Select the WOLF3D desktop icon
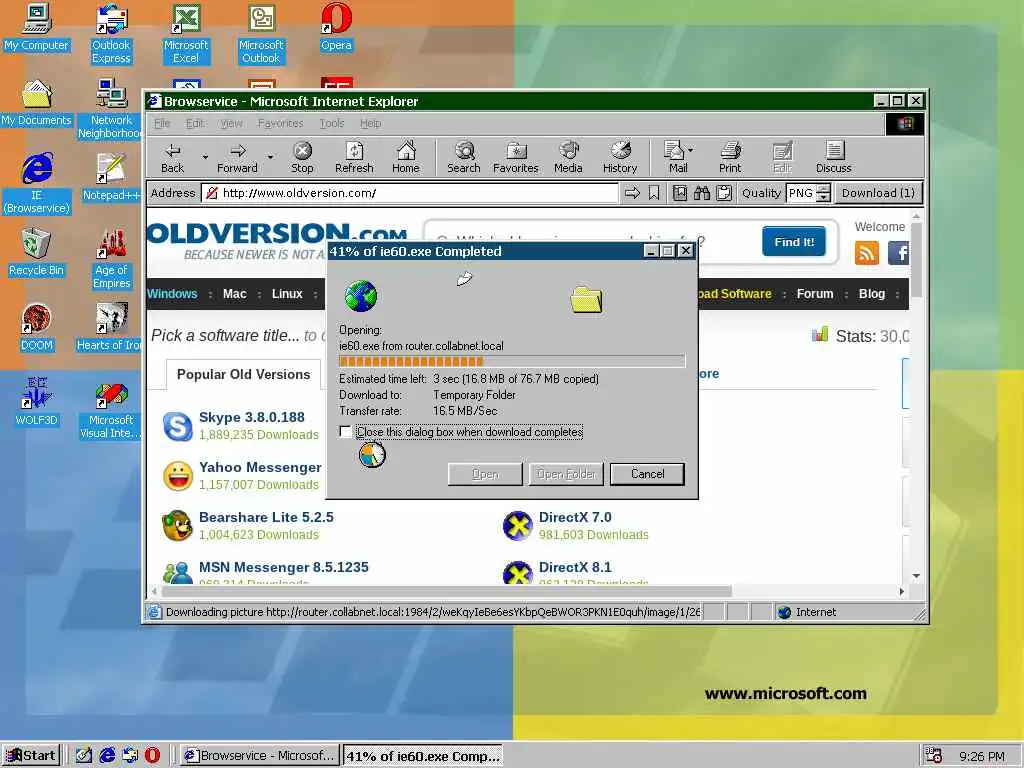 point(37,402)
